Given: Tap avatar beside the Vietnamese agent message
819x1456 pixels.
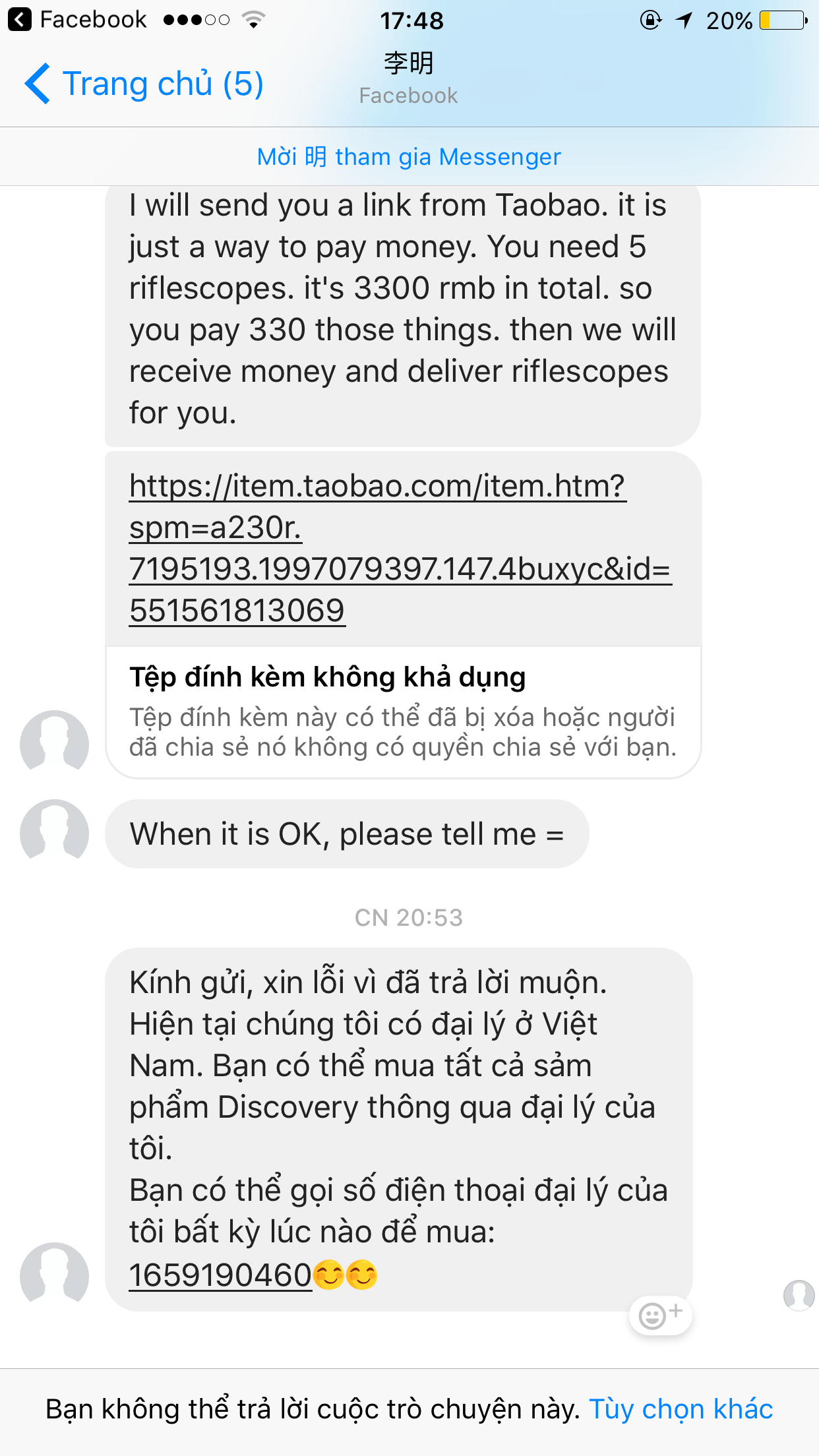Looking at the screenshot, I should [x=54, y=1276].
